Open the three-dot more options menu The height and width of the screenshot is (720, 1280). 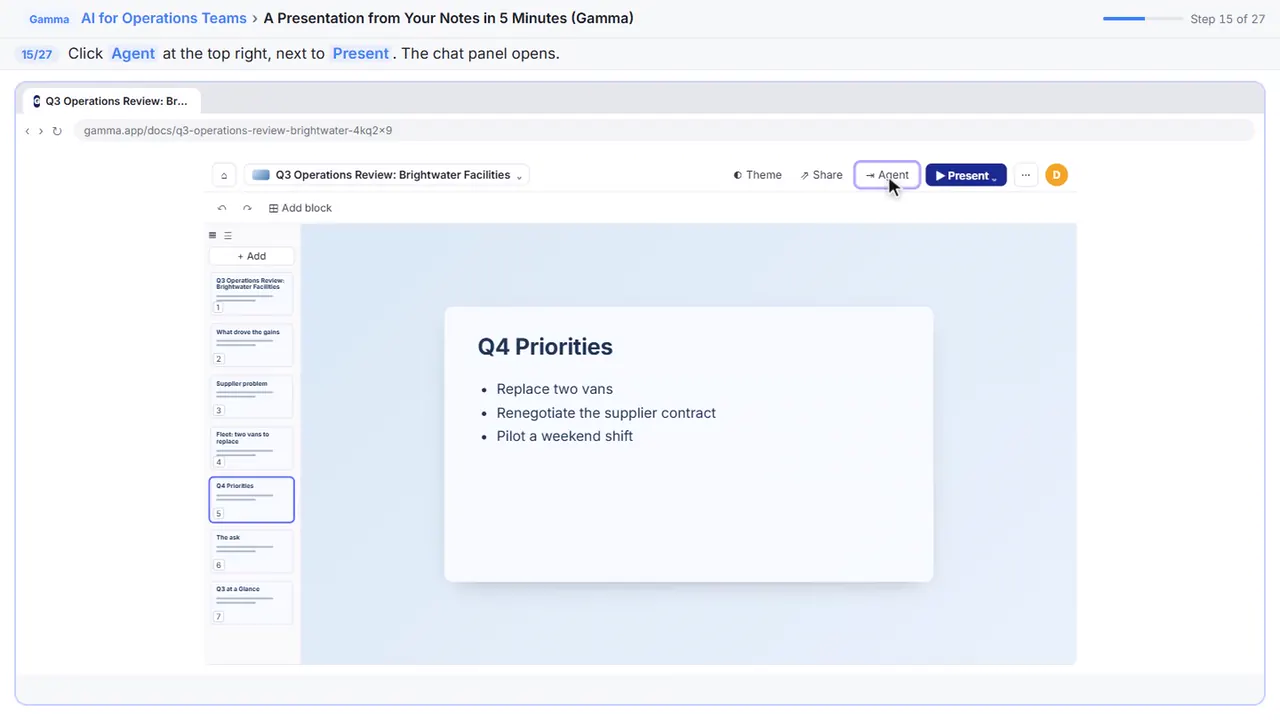[x=1025, y=175]
